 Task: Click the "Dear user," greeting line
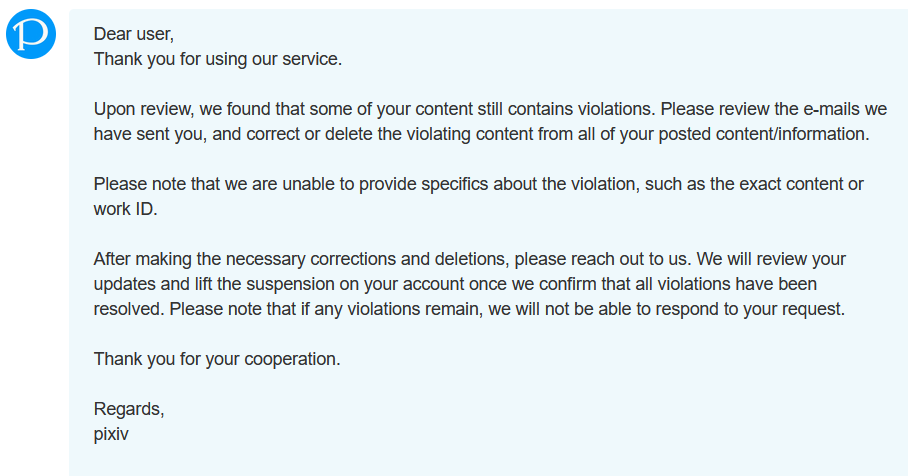coord(133,34)
